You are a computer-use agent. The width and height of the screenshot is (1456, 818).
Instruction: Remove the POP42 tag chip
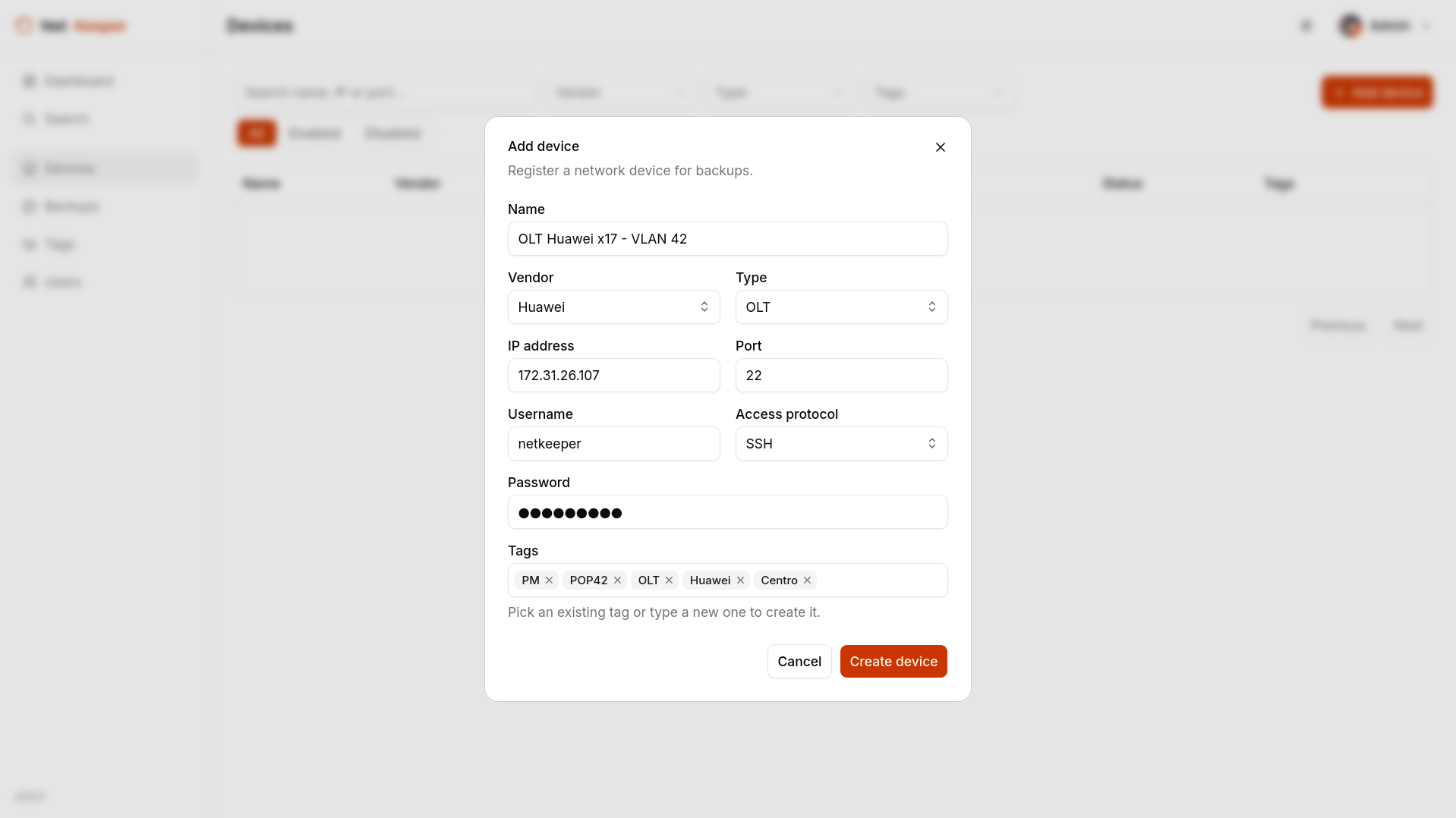[x=617, y=580]
